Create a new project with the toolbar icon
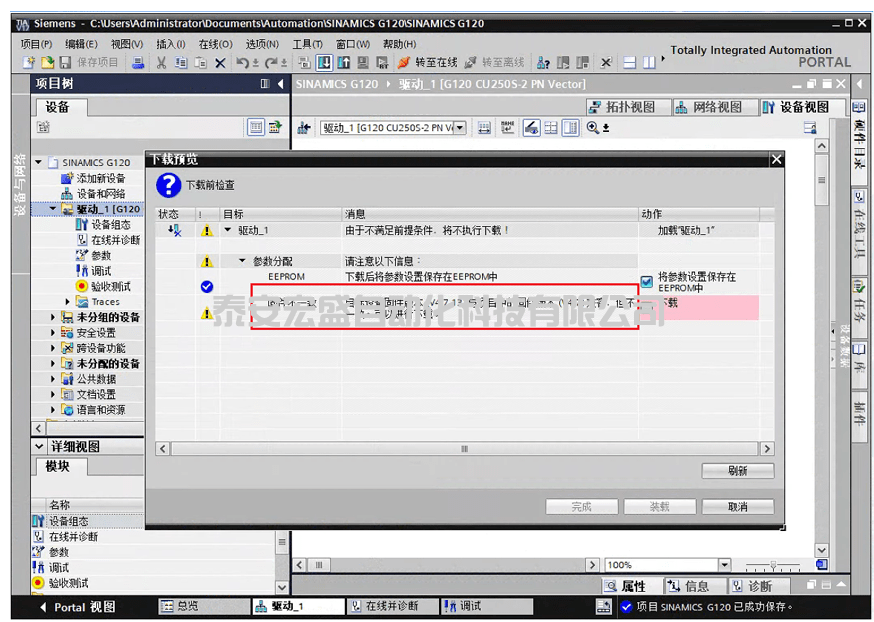 (x=30, y=63)
